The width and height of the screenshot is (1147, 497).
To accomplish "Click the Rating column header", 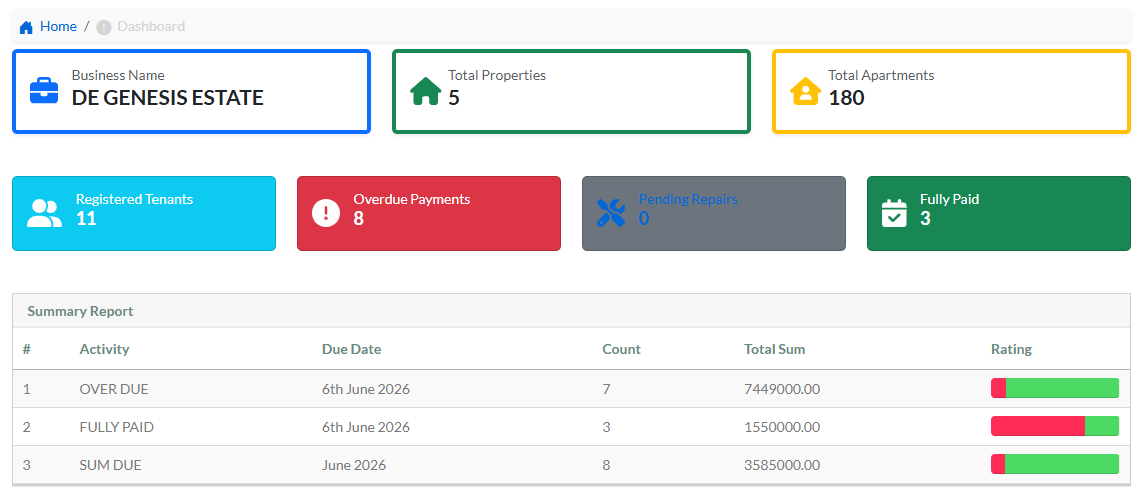I will [x=1012, y=349].
